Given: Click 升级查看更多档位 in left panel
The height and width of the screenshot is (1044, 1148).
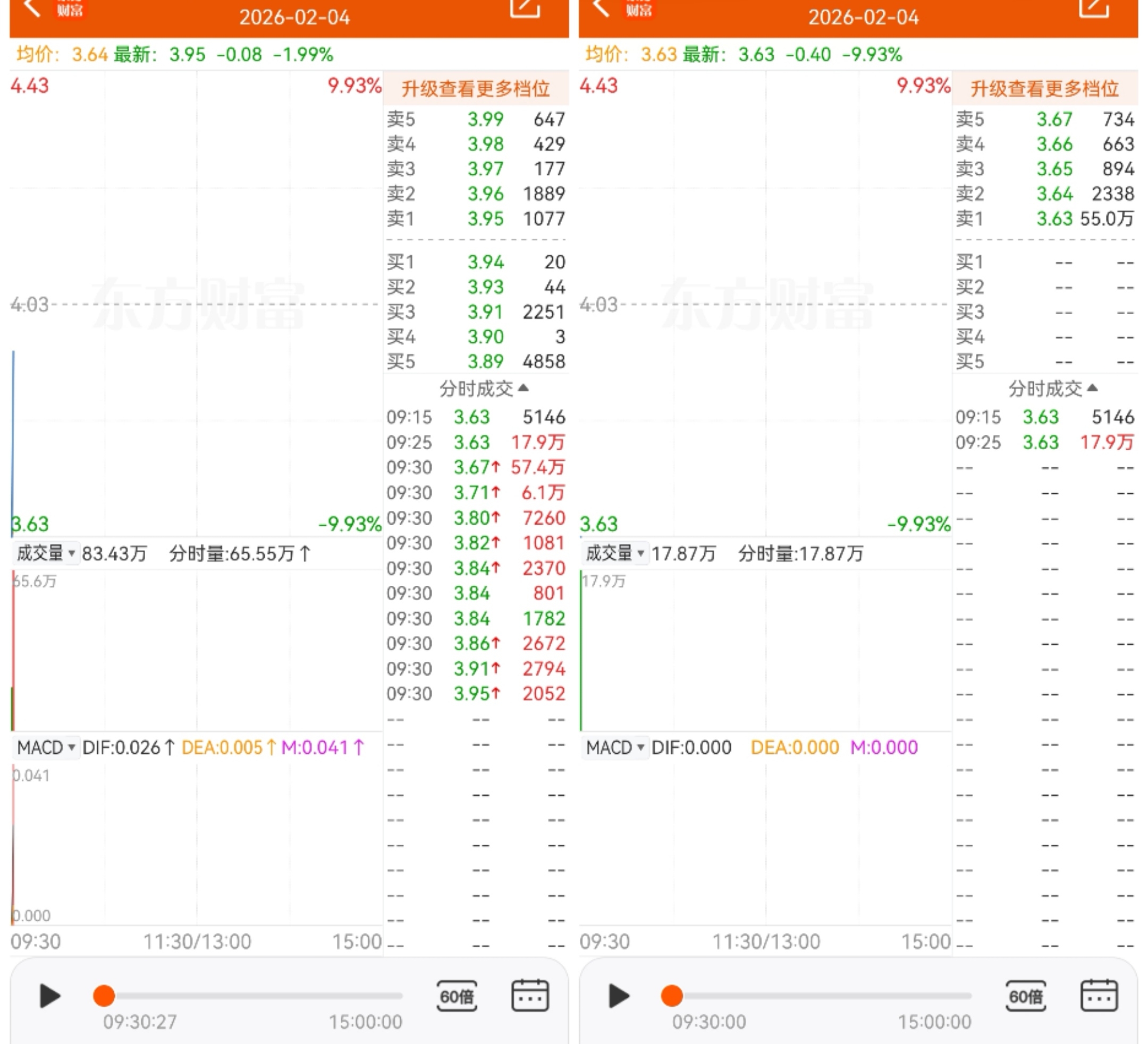Looking at the screenshot, I should (476, 88).
